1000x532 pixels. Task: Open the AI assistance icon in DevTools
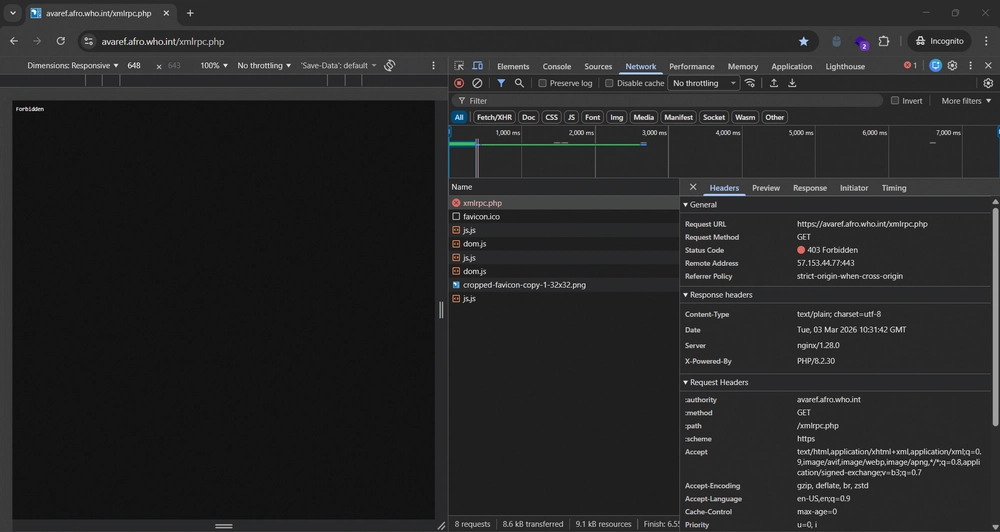tap(935, 65)
